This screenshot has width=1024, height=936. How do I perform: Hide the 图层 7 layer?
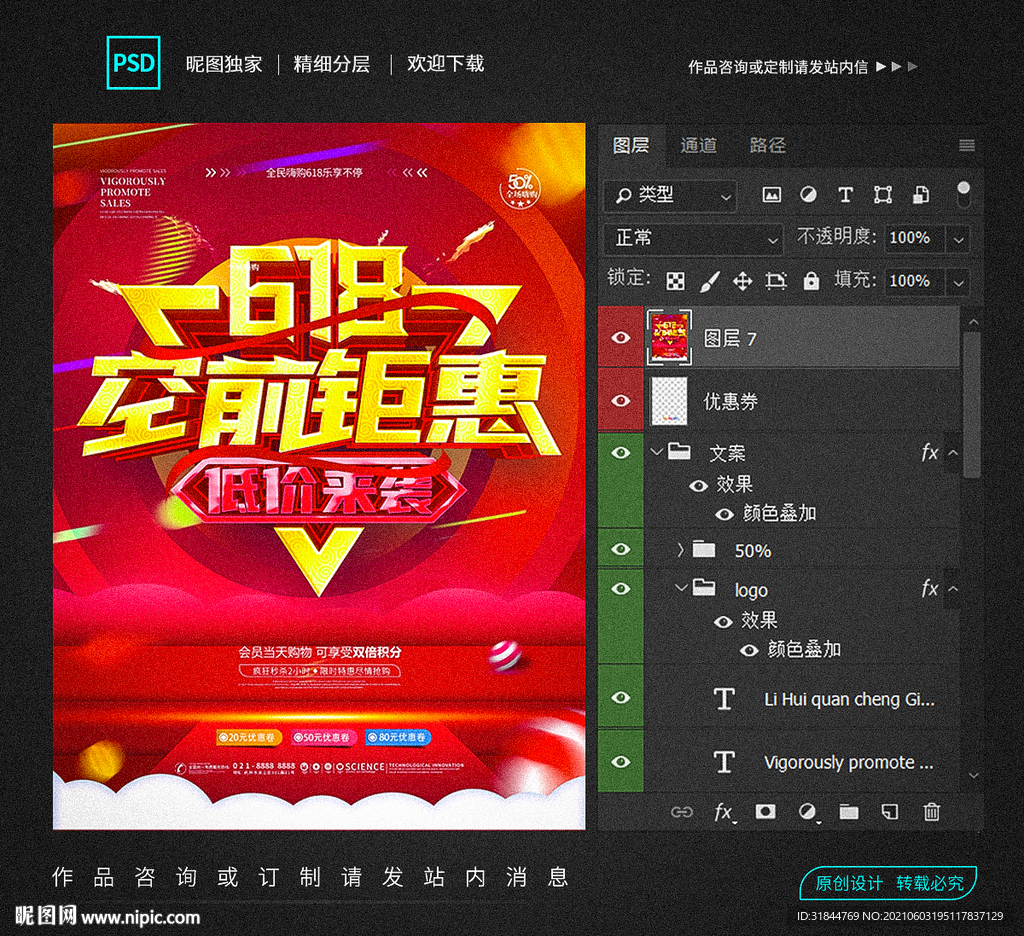[x=621, y=338]
